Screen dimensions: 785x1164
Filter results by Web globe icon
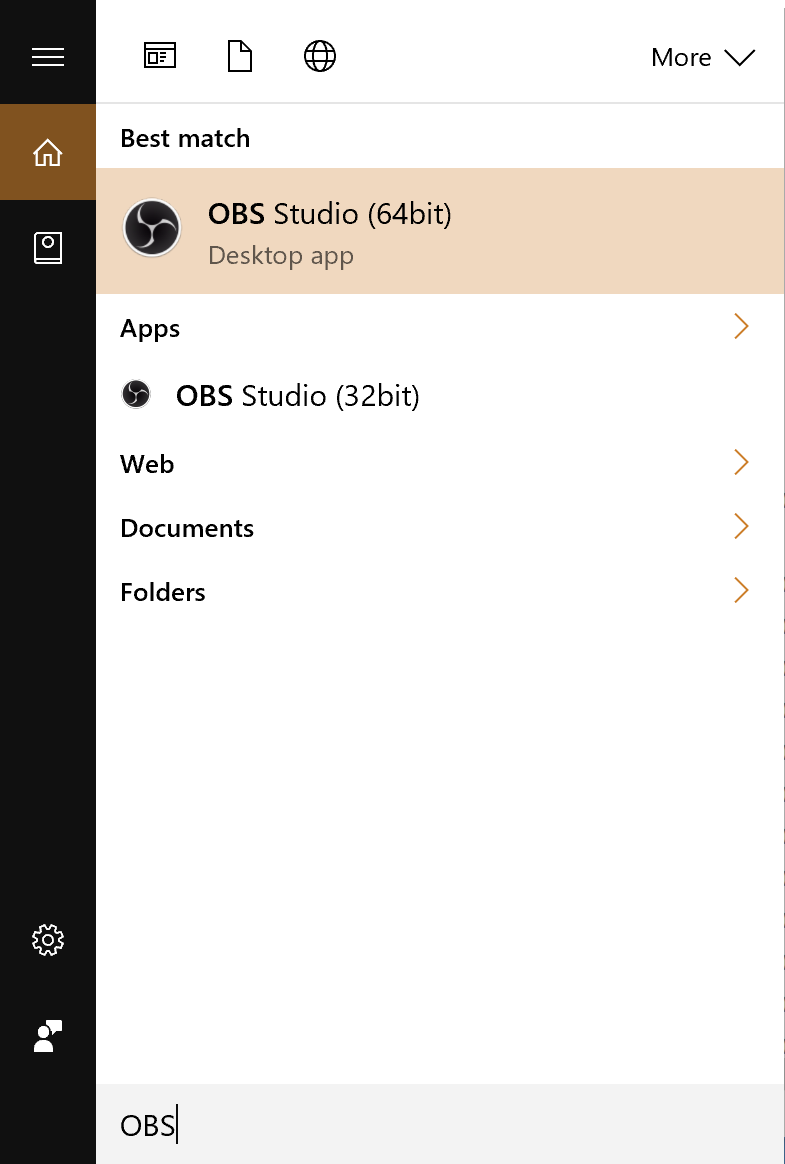click(320, 57)
